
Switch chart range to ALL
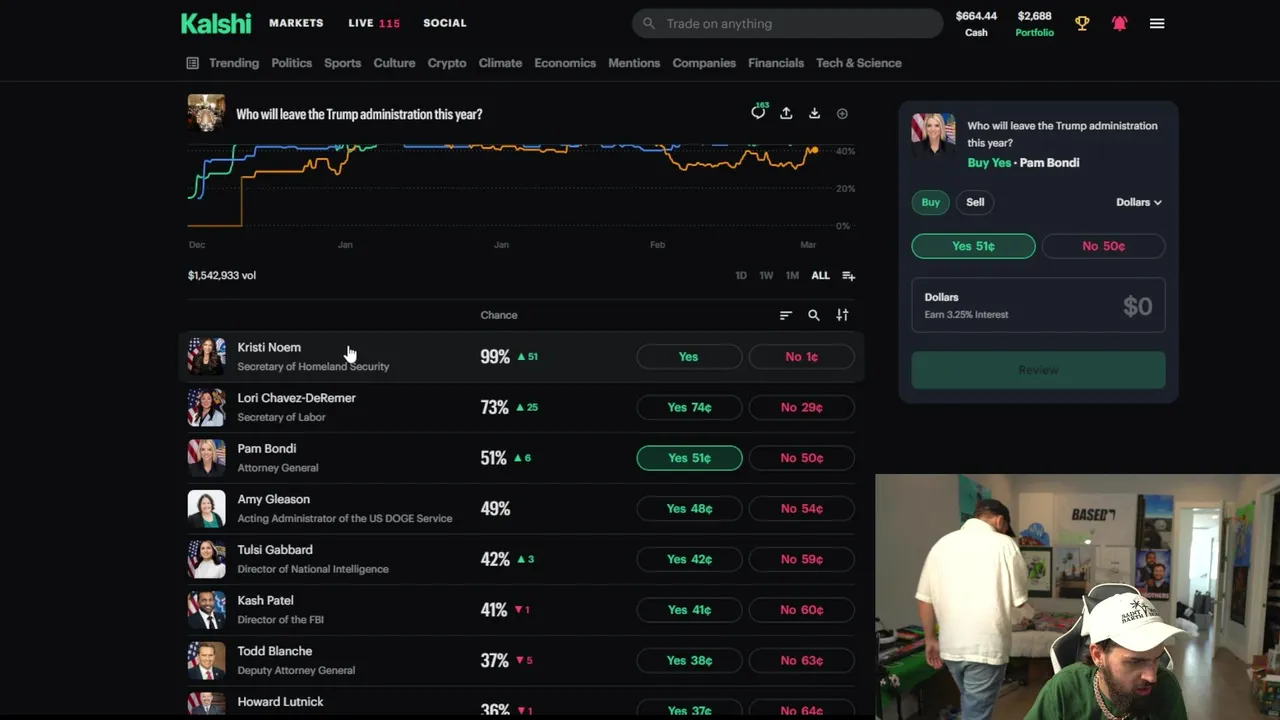tap(820, 275)
